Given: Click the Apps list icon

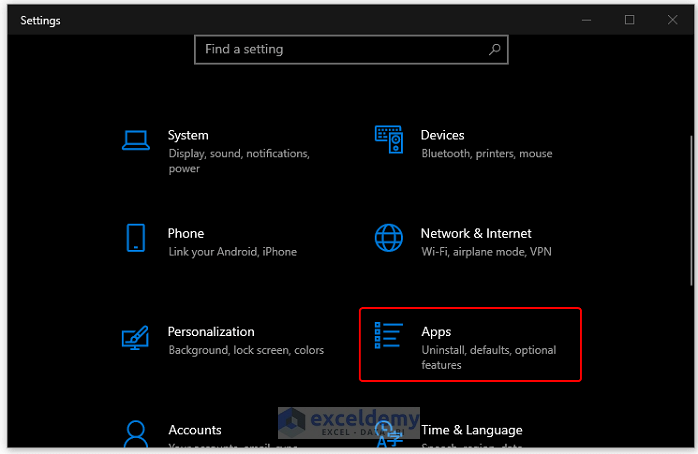Looking at the screenshot, I should pyautogui.click(x=389, y=335).
